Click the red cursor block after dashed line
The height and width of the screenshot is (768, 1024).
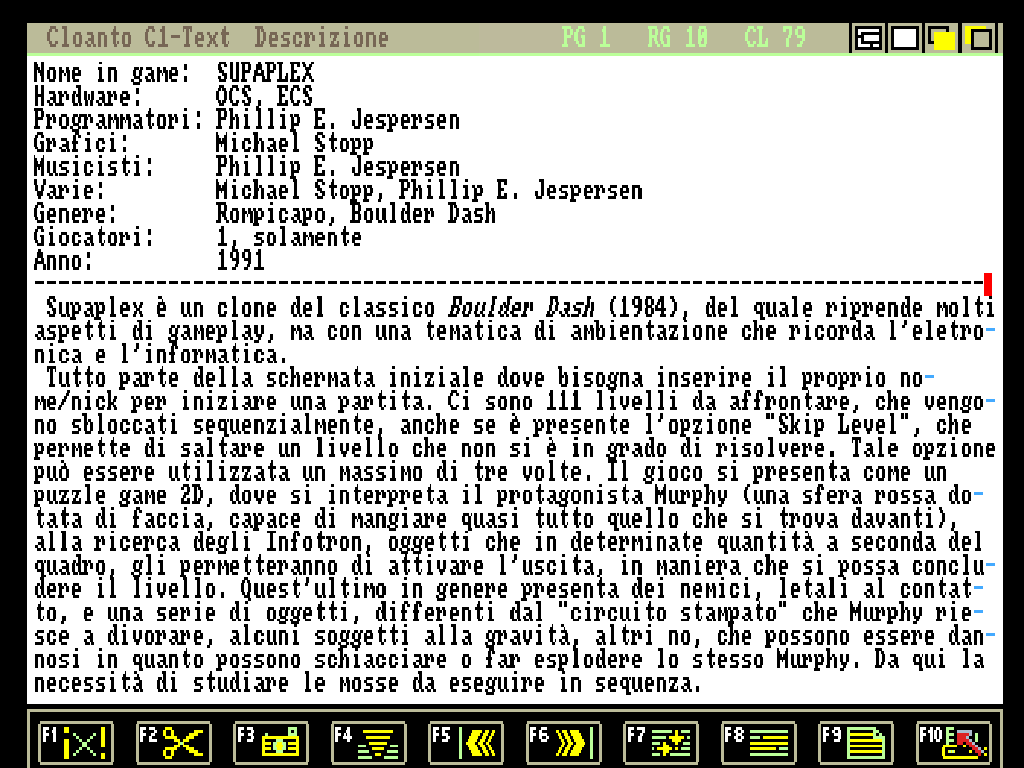[x=988, y=284]
